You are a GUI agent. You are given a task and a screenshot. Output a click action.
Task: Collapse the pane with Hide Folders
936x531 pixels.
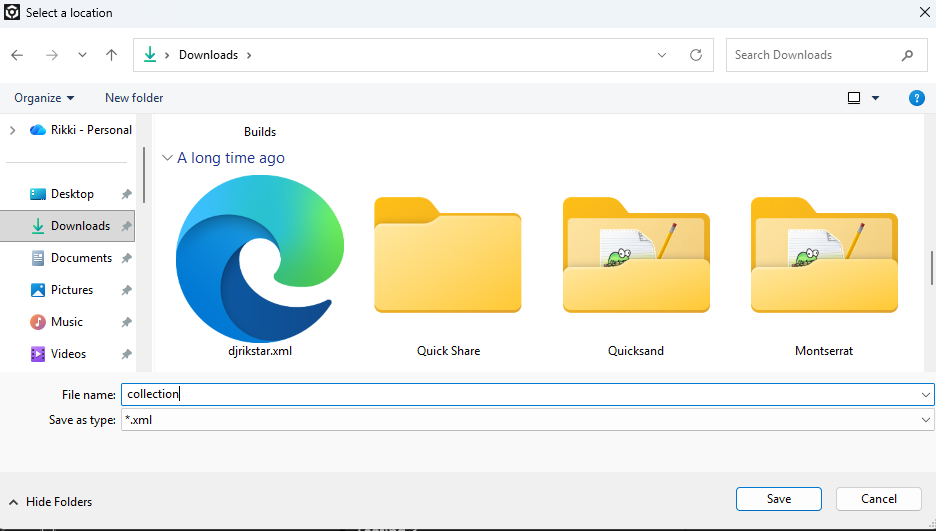coord(51,502)
